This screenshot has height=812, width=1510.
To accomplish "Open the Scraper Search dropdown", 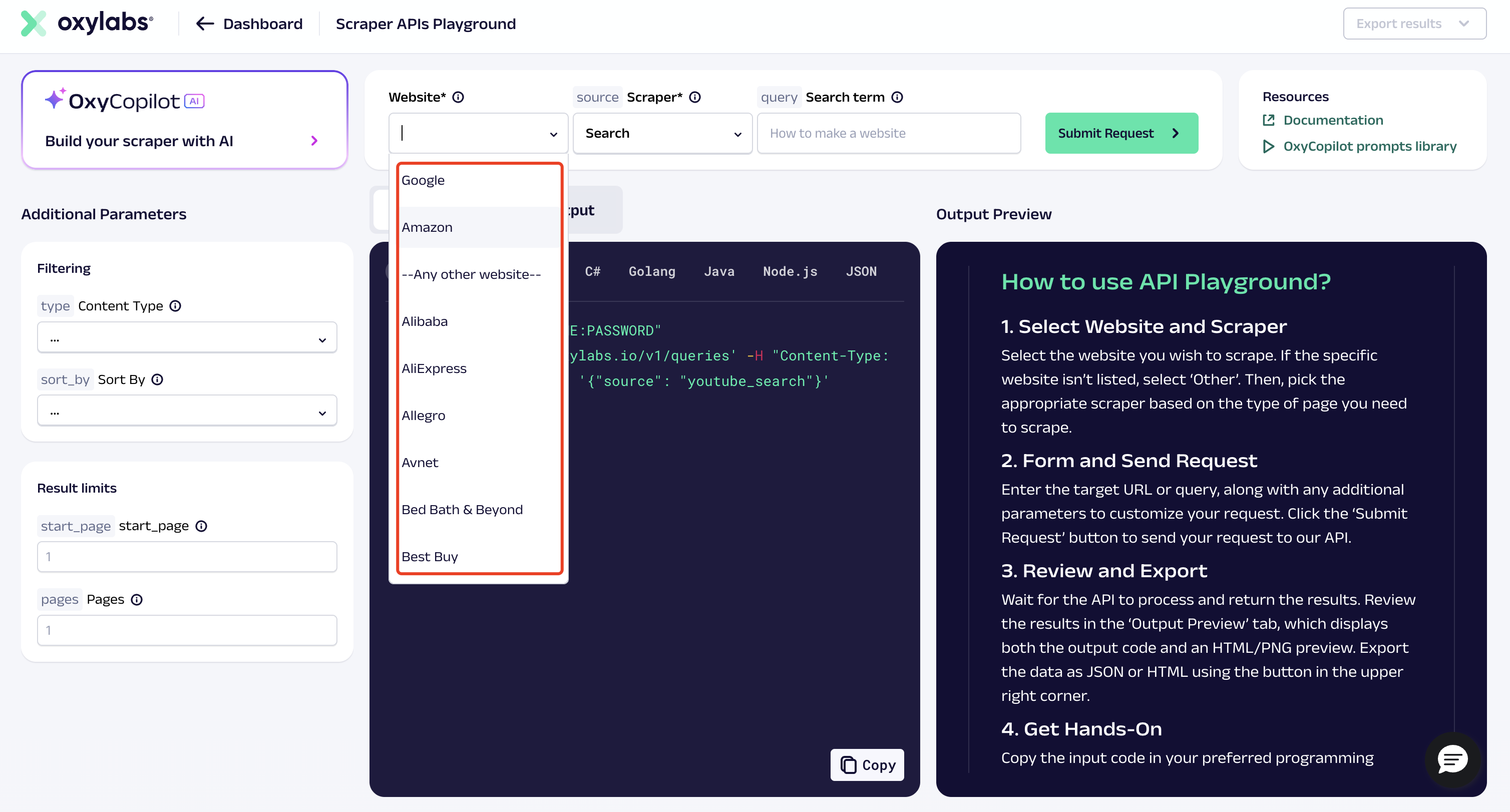I will (662, 134).
